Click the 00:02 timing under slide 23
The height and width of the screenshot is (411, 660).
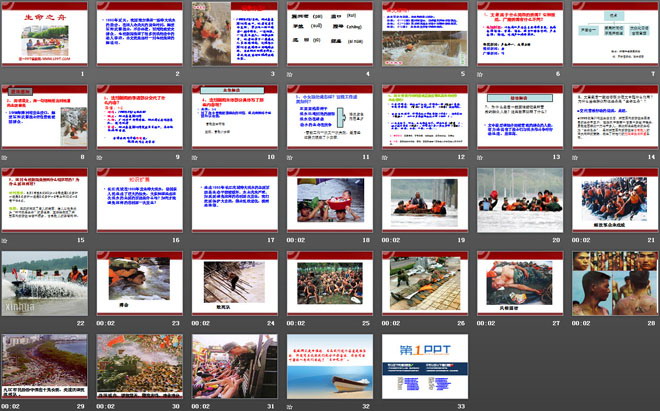tap(109, 323)
